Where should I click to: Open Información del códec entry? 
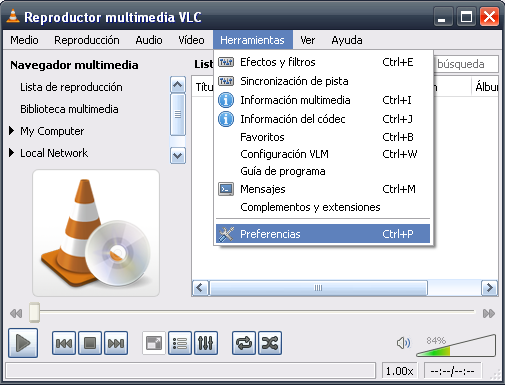pos(323,119)
